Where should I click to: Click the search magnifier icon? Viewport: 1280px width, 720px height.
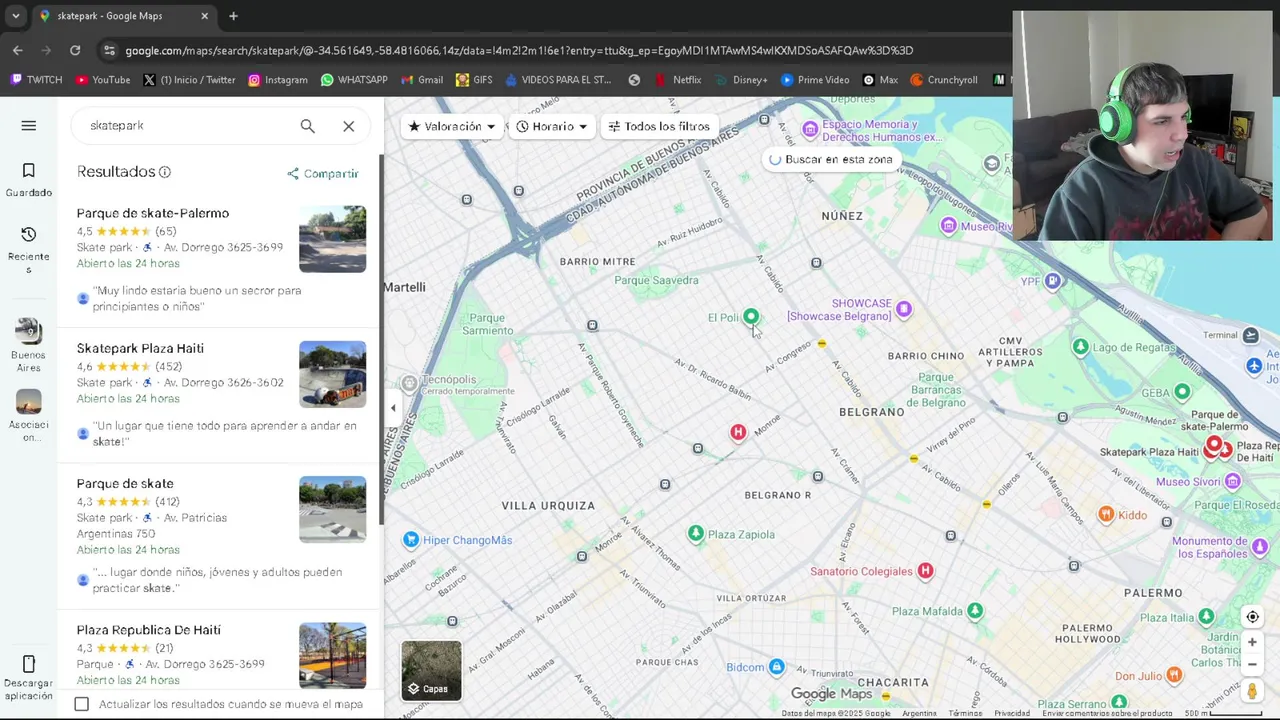pos(307,126)
